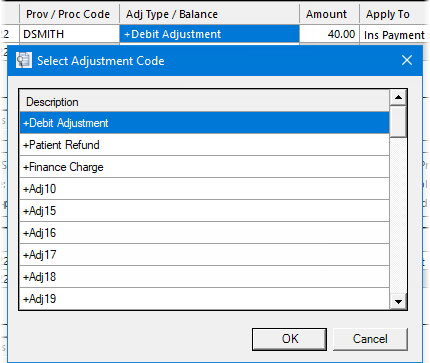
Task: Click the scrollbar up arrow
Action: (398, 98)
